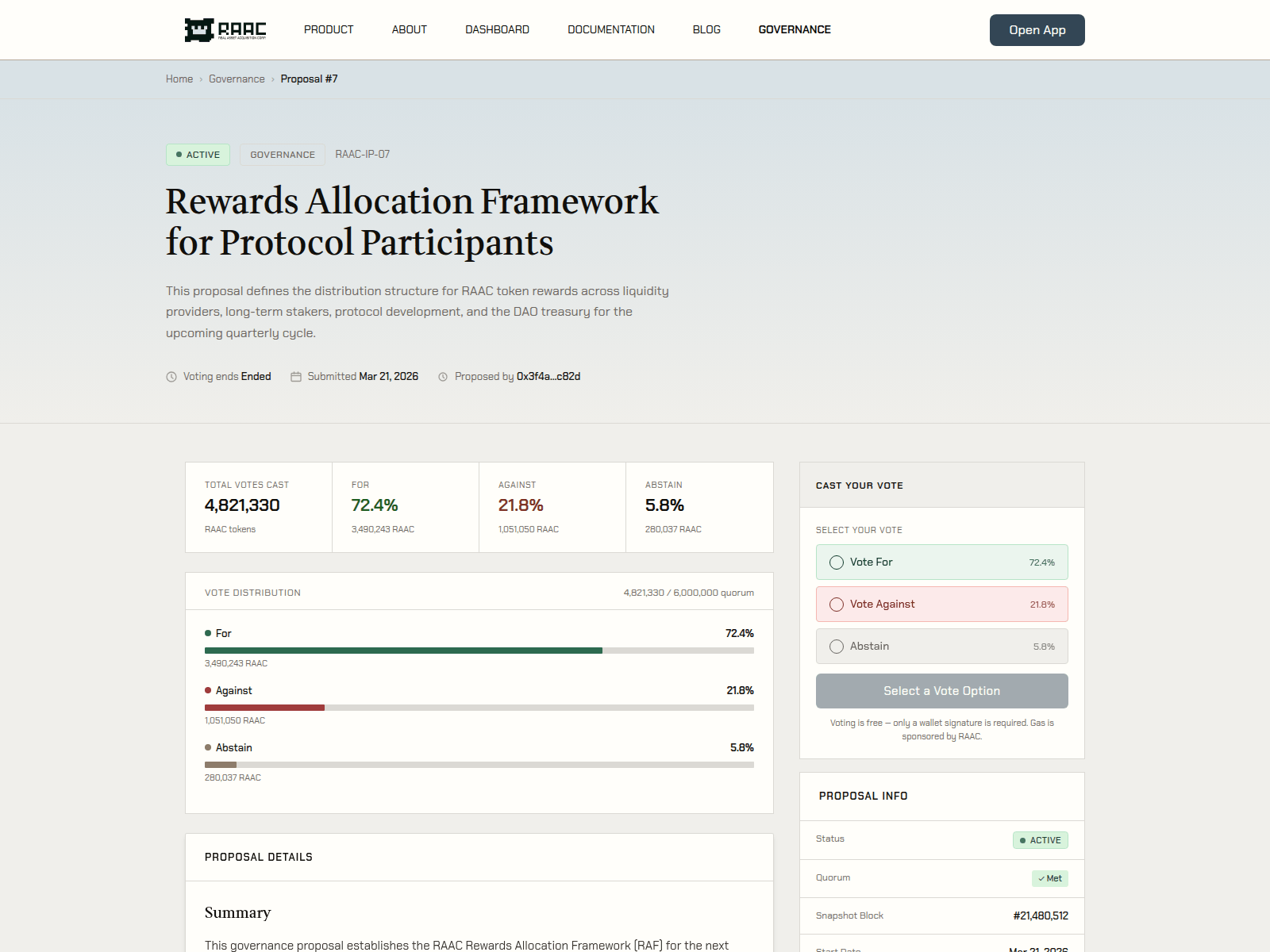Click the Submitted Mar 21, 2026 date
Viewport: 1270px width, 952px height.
click(x=389, y=377)
